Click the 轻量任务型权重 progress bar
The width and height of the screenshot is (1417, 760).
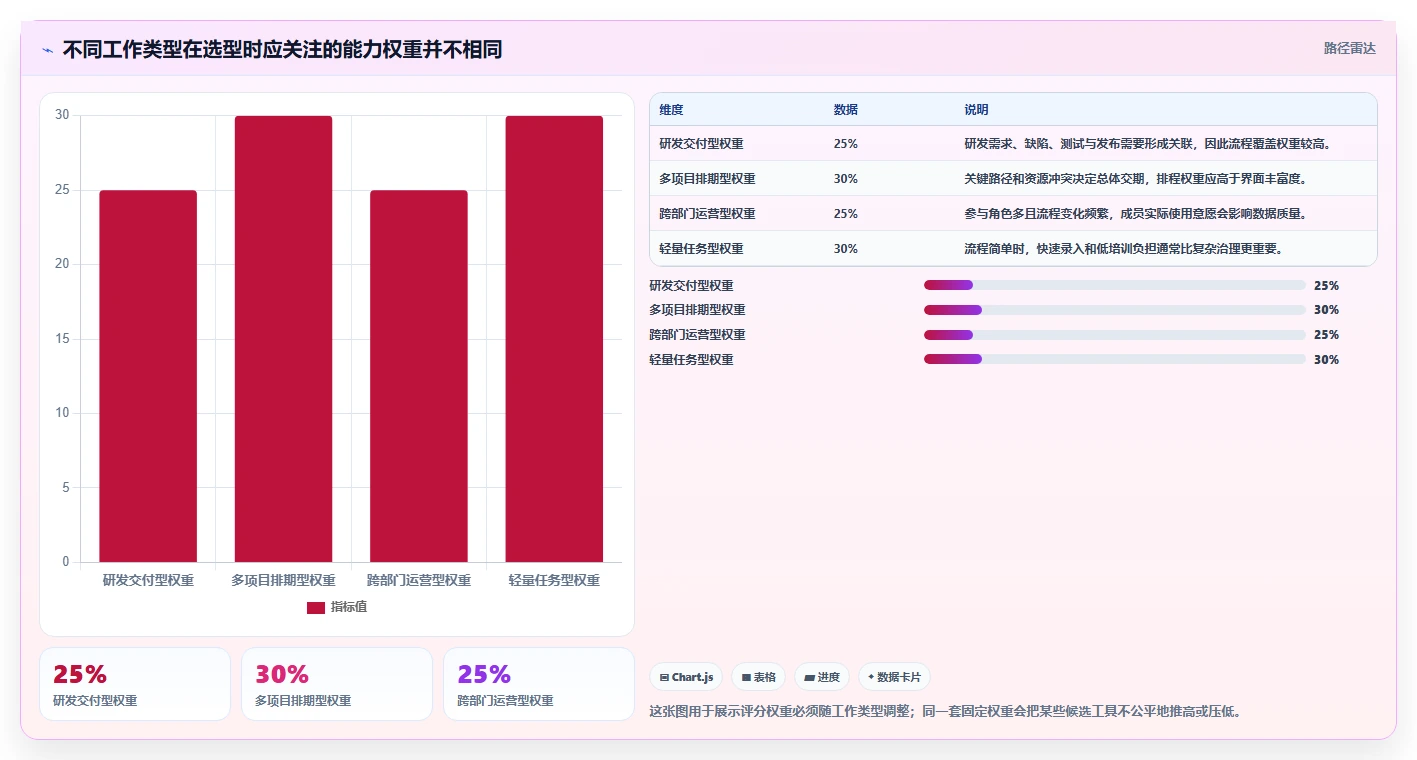(1115, 360)
